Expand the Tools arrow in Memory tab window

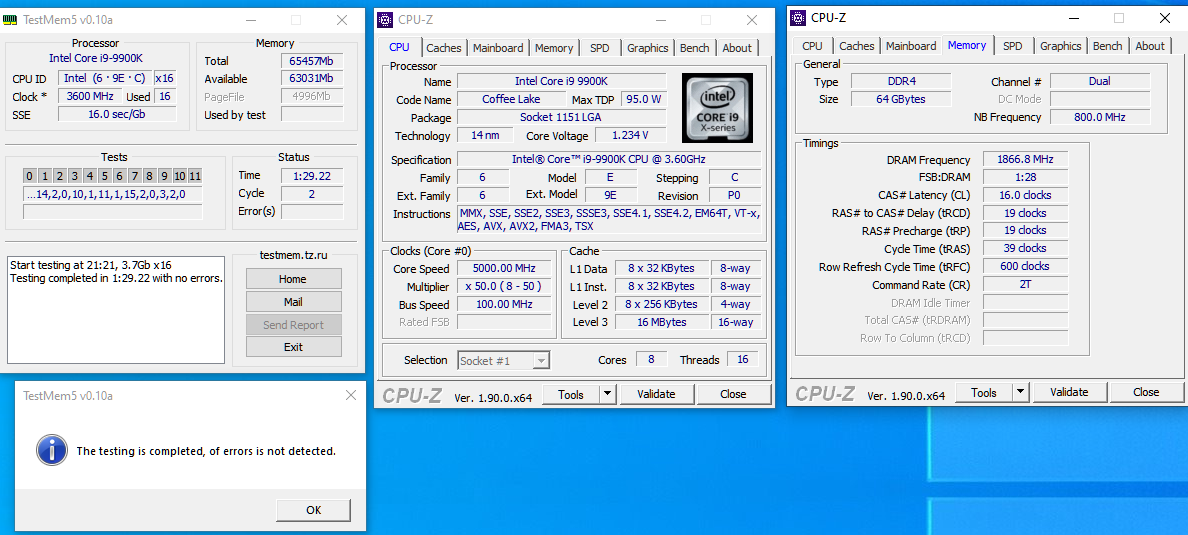click(x=1021, y=393)
